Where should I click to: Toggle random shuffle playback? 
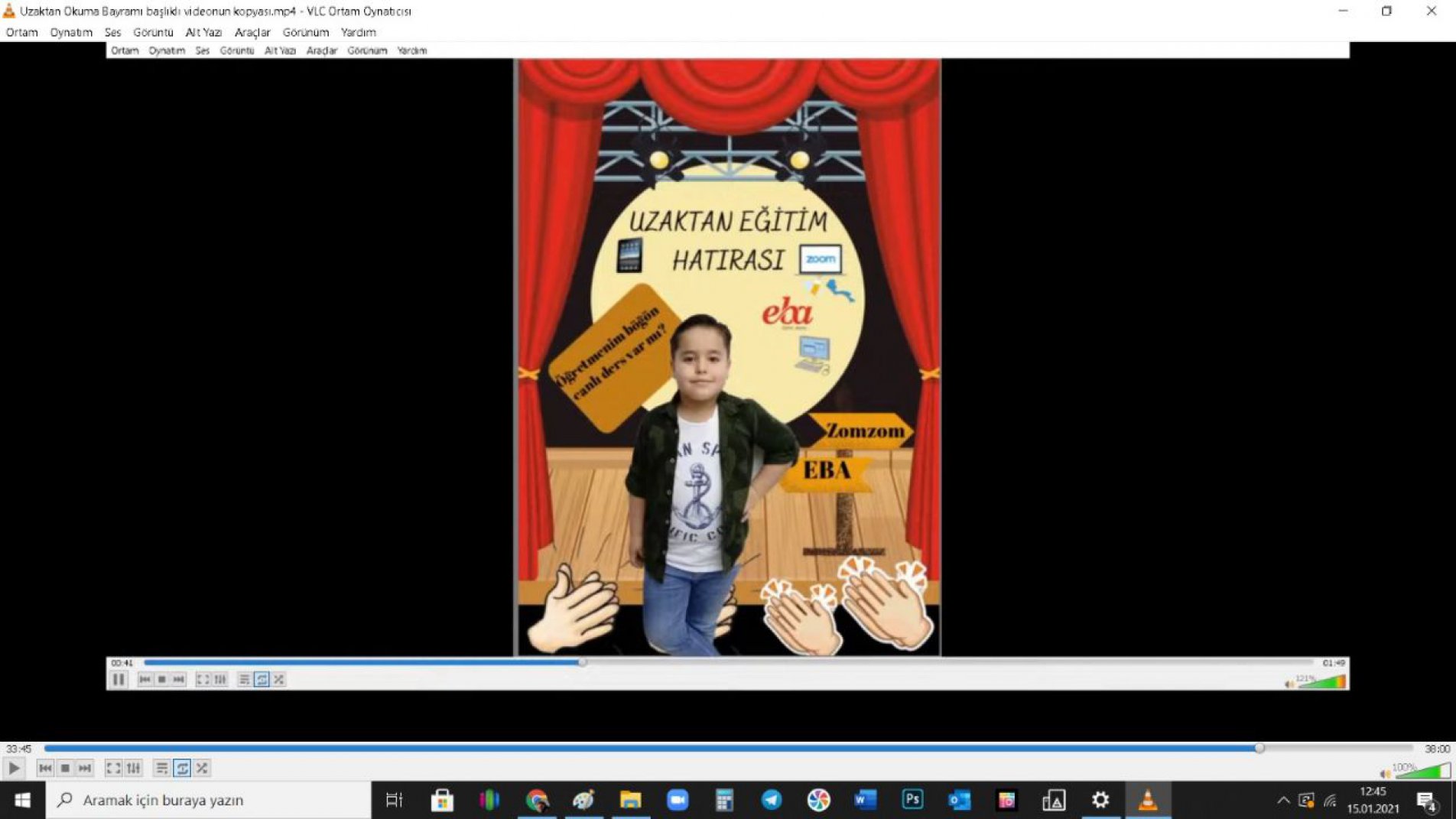[x=202, y=768]
